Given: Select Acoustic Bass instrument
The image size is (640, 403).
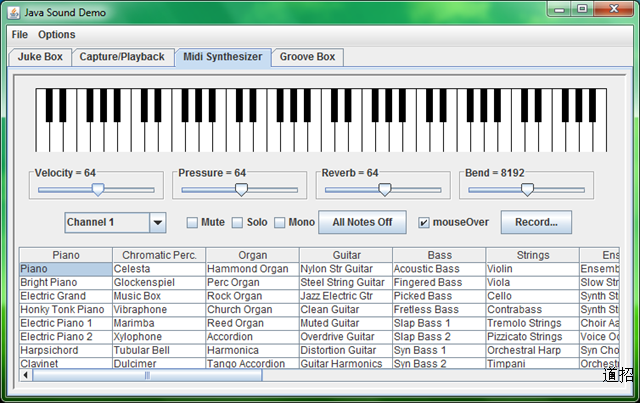Looking at the screenshot, I should [439, 269].
